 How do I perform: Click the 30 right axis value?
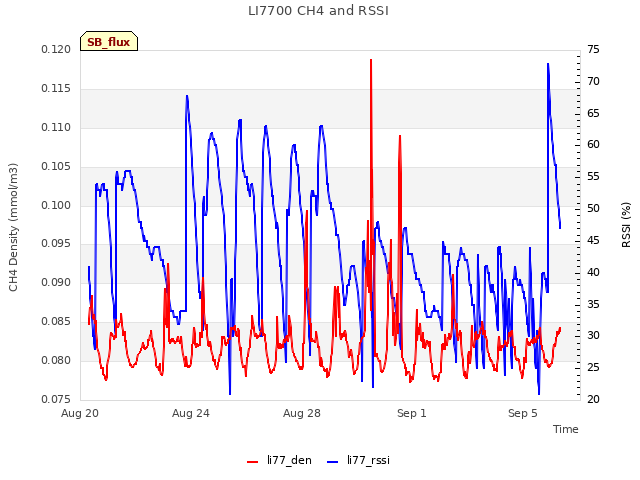593,336
